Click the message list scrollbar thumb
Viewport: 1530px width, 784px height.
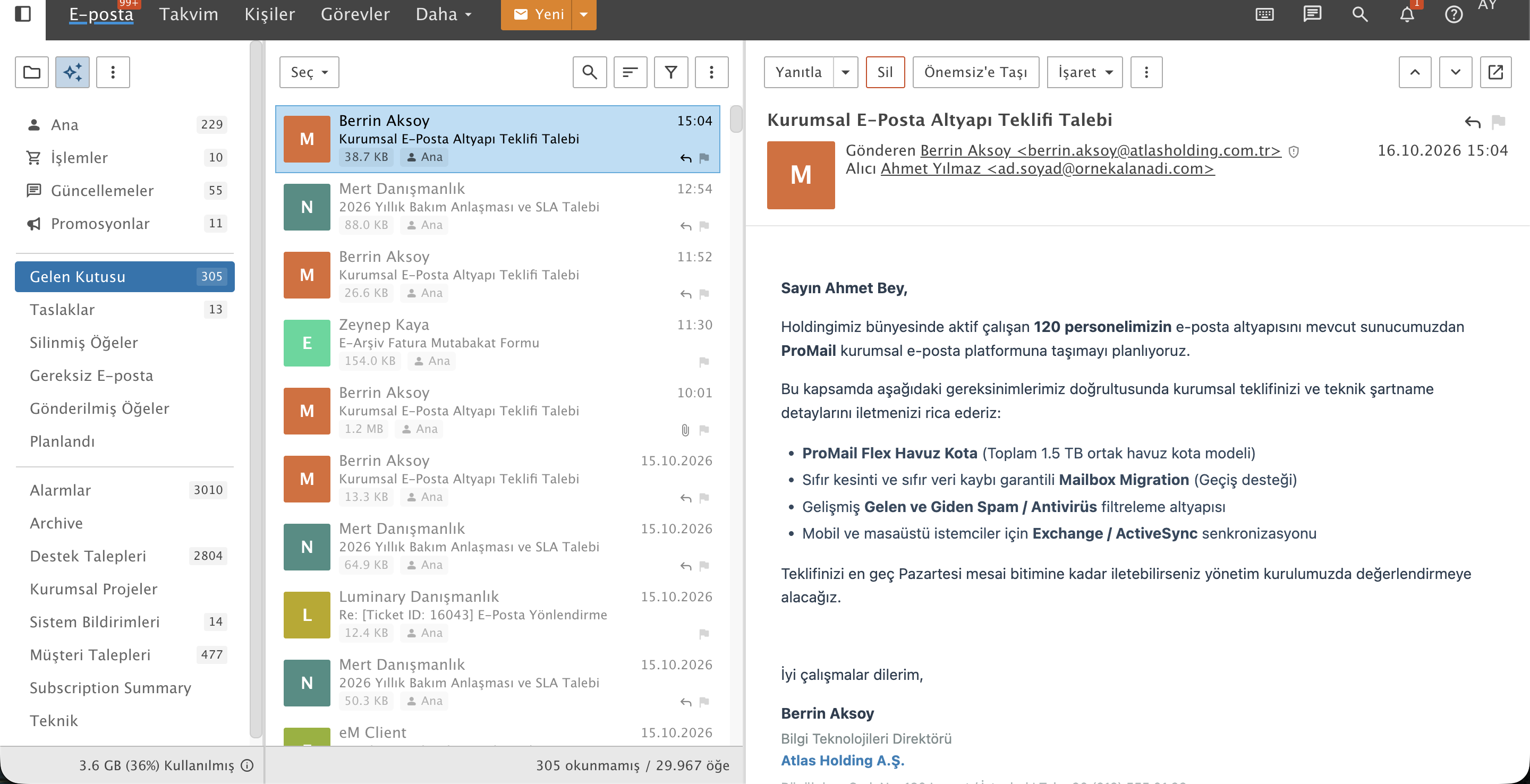tap(736, 119)
